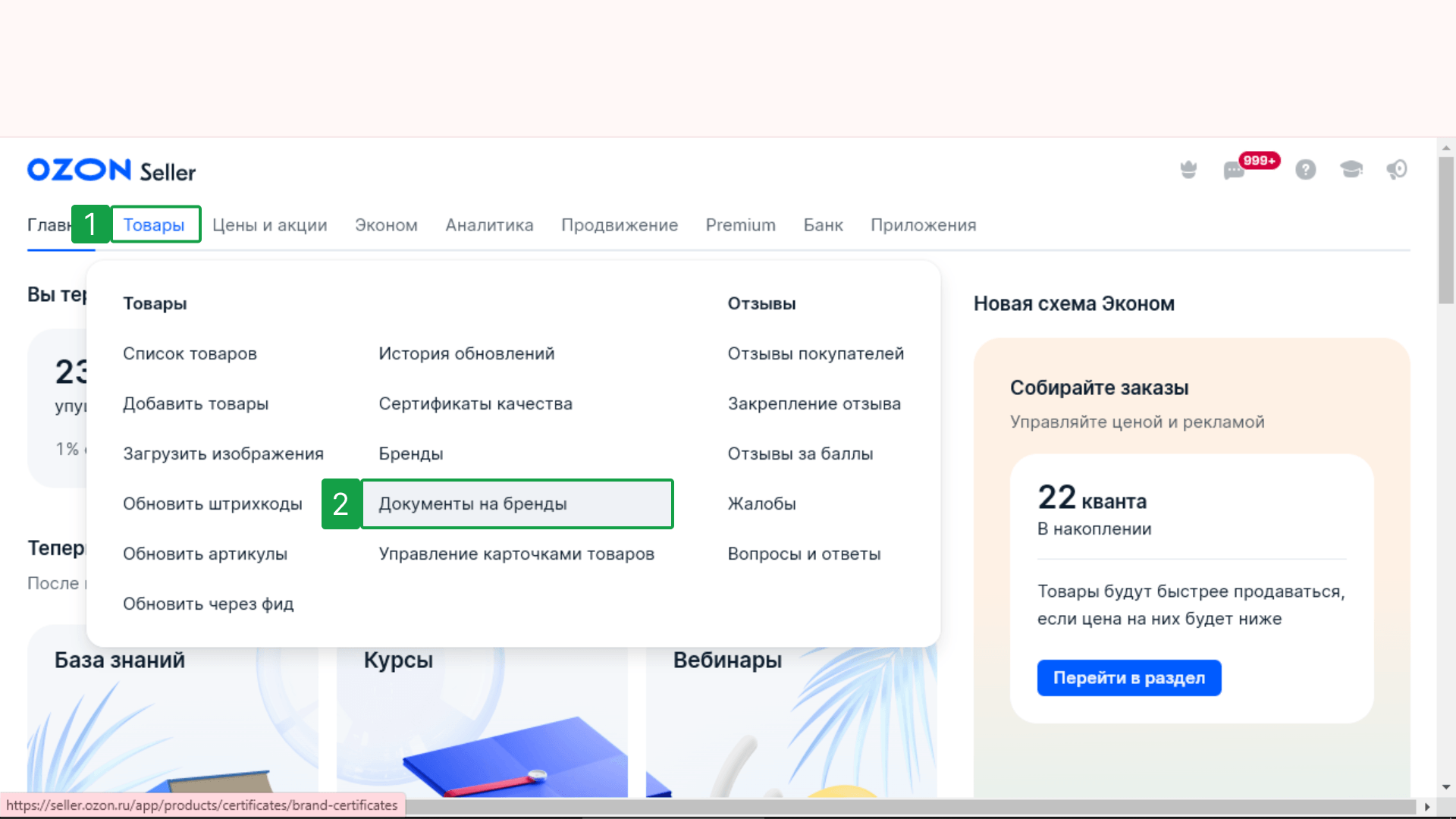Open Отзывы покупателей menu item
This screenshot has width=1456, height=819.
click(815, 353)
